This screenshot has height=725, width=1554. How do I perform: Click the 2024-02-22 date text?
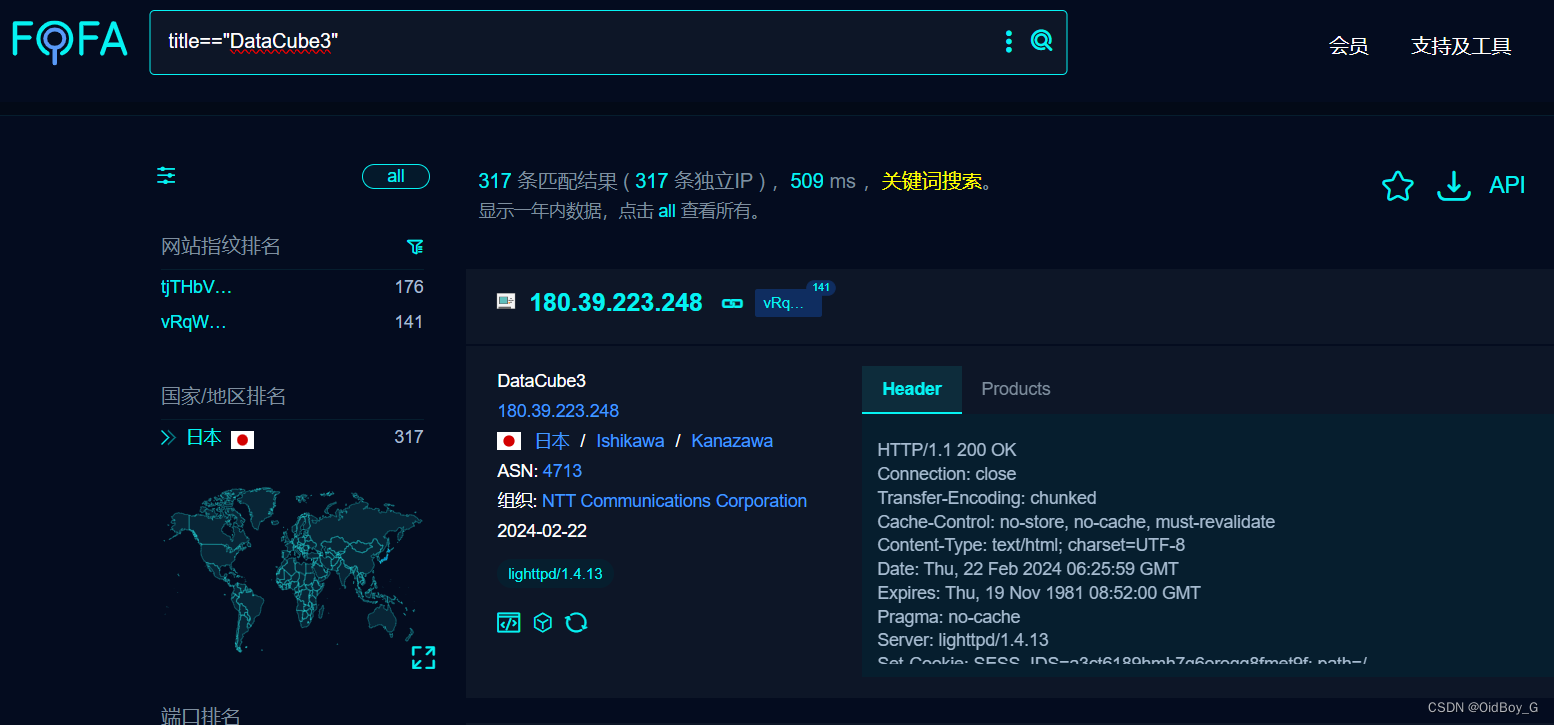coord(542,531)
